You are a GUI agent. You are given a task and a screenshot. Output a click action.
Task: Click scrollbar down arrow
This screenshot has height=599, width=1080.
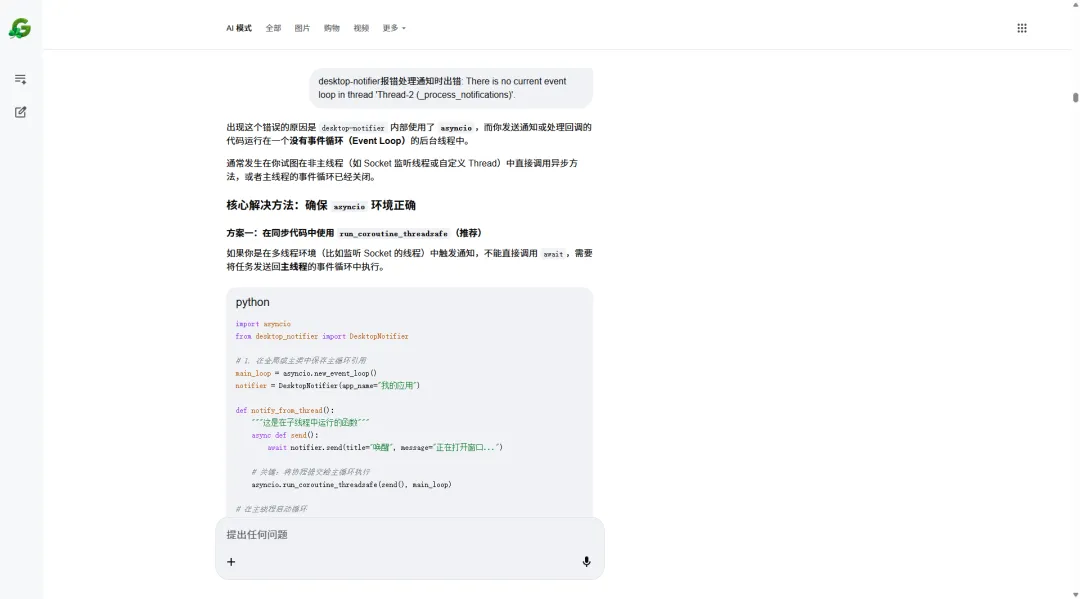click(1075, 594)
